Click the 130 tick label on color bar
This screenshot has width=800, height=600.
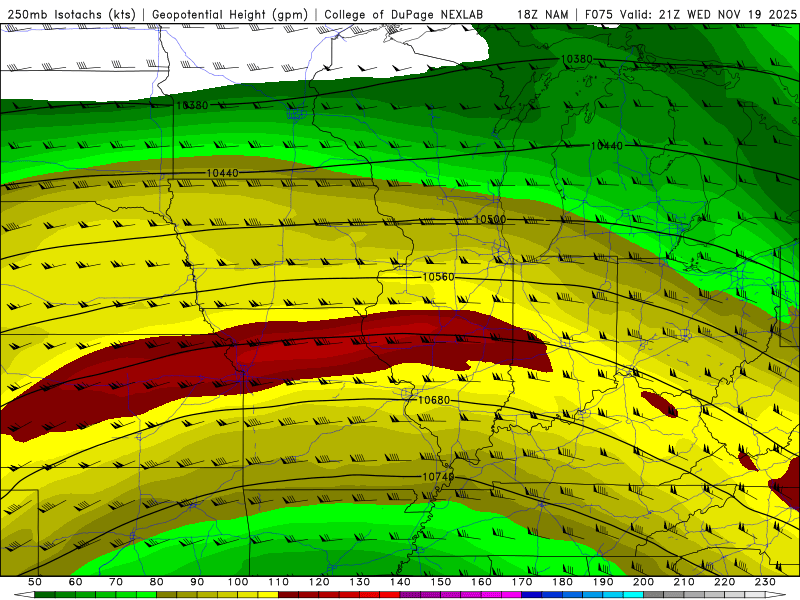coord(360,582)
